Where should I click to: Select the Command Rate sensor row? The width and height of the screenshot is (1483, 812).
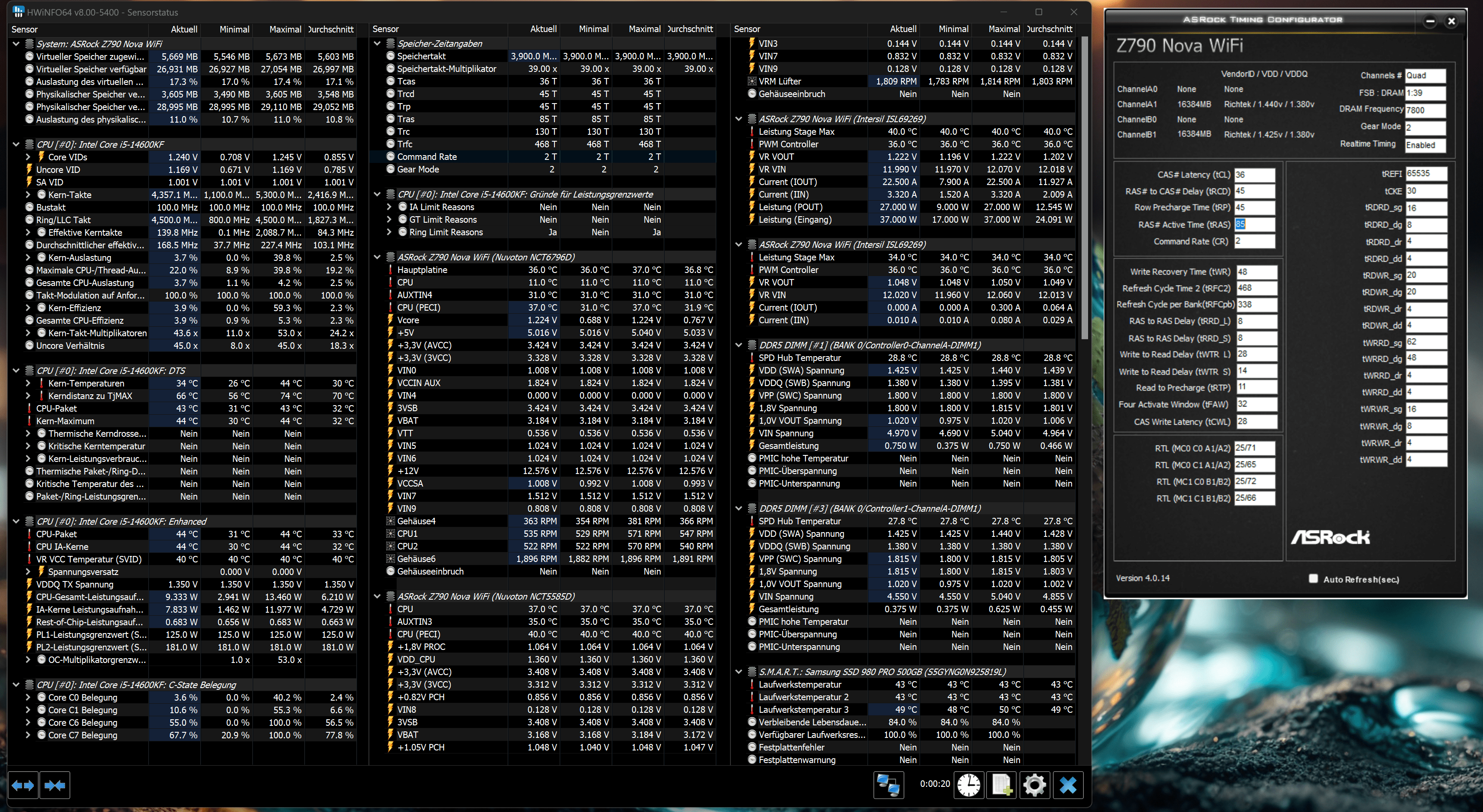(x=544, y=156)
